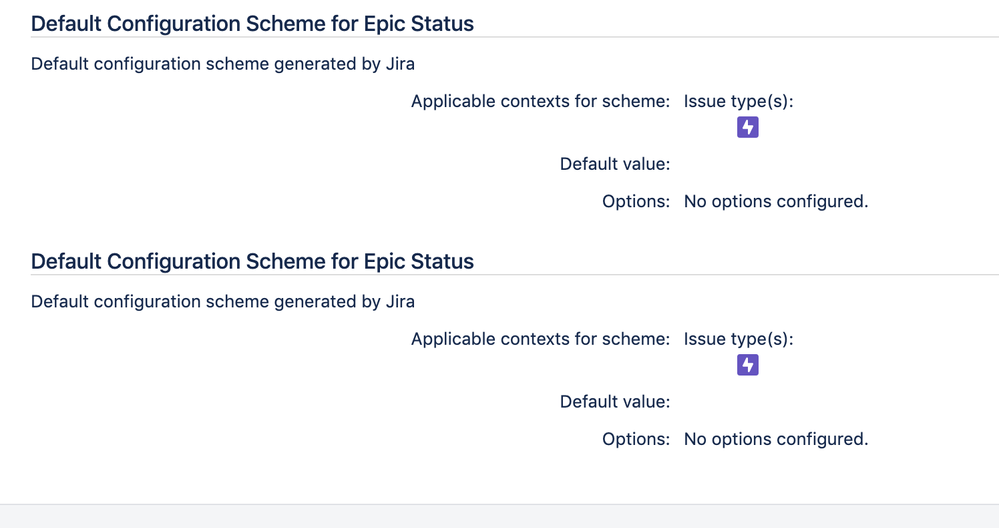This screenshot has height=528, width=999.
Task: Click the 'Applicable contexts for scheme:' label in the second scheme
Action: click(x=540, y=339)
